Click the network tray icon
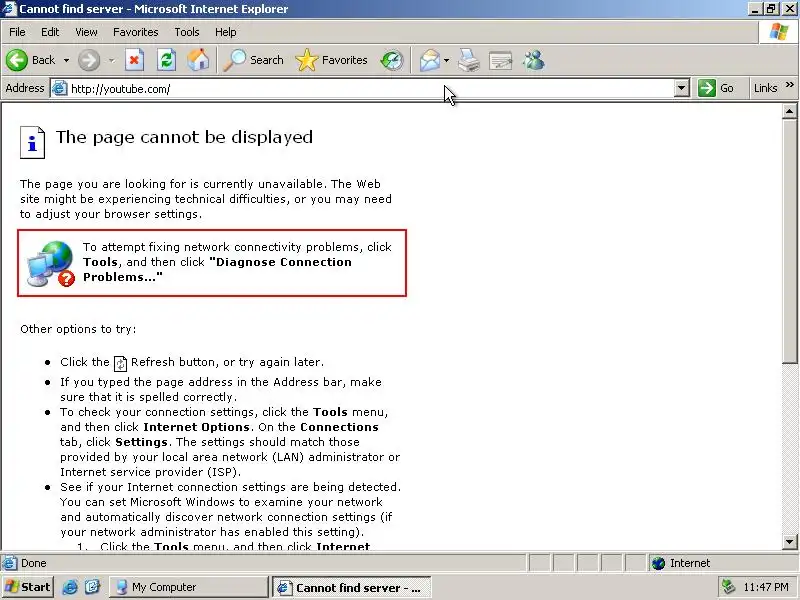Viewport: 800px width, 600px height. click(x=729, y=587)
